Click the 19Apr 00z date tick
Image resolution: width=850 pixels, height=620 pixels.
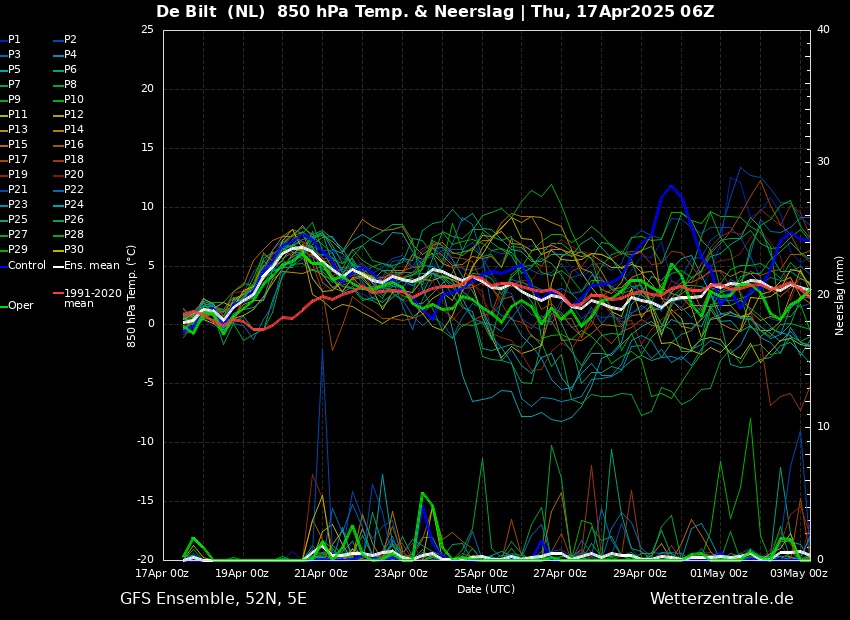click(243, 573)
